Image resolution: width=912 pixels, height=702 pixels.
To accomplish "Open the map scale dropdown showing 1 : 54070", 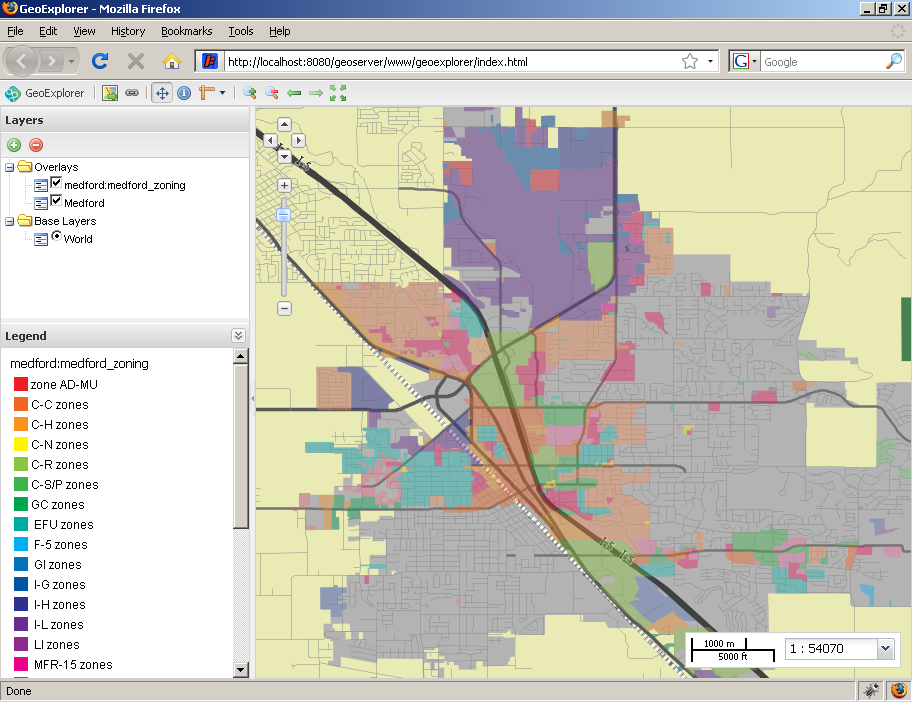I will [884, 648].
